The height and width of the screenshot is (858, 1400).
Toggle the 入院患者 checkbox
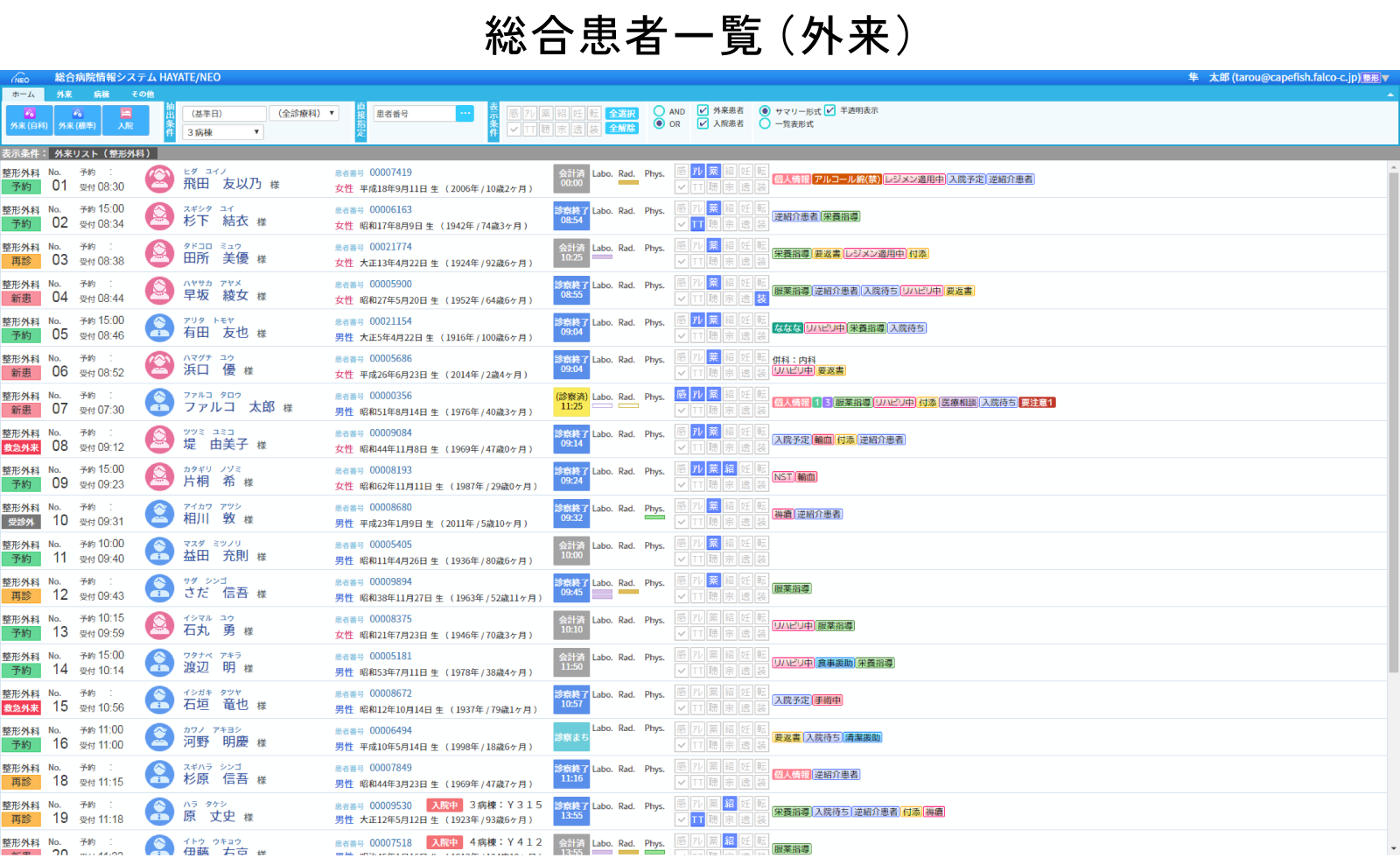tap(703, 123)
